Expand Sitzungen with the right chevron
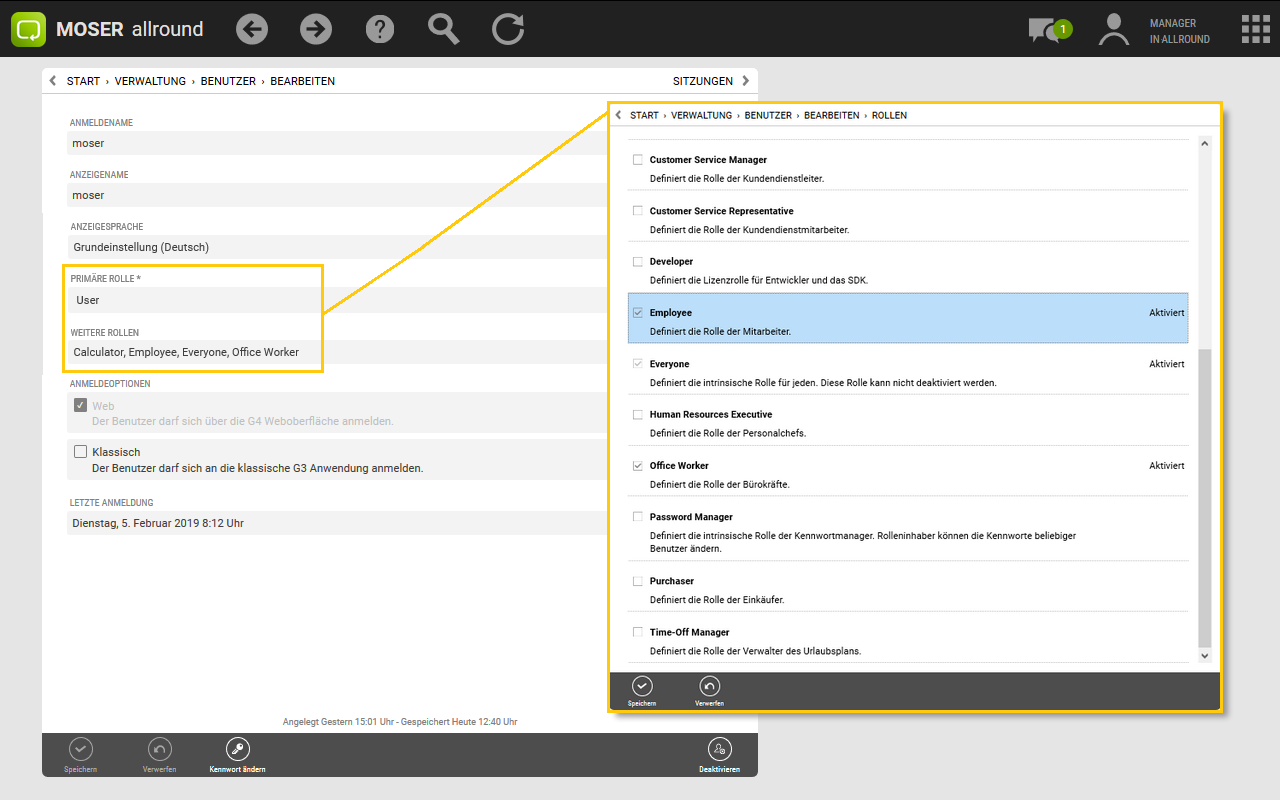The image size is (1280, 800). click(745, 81)
